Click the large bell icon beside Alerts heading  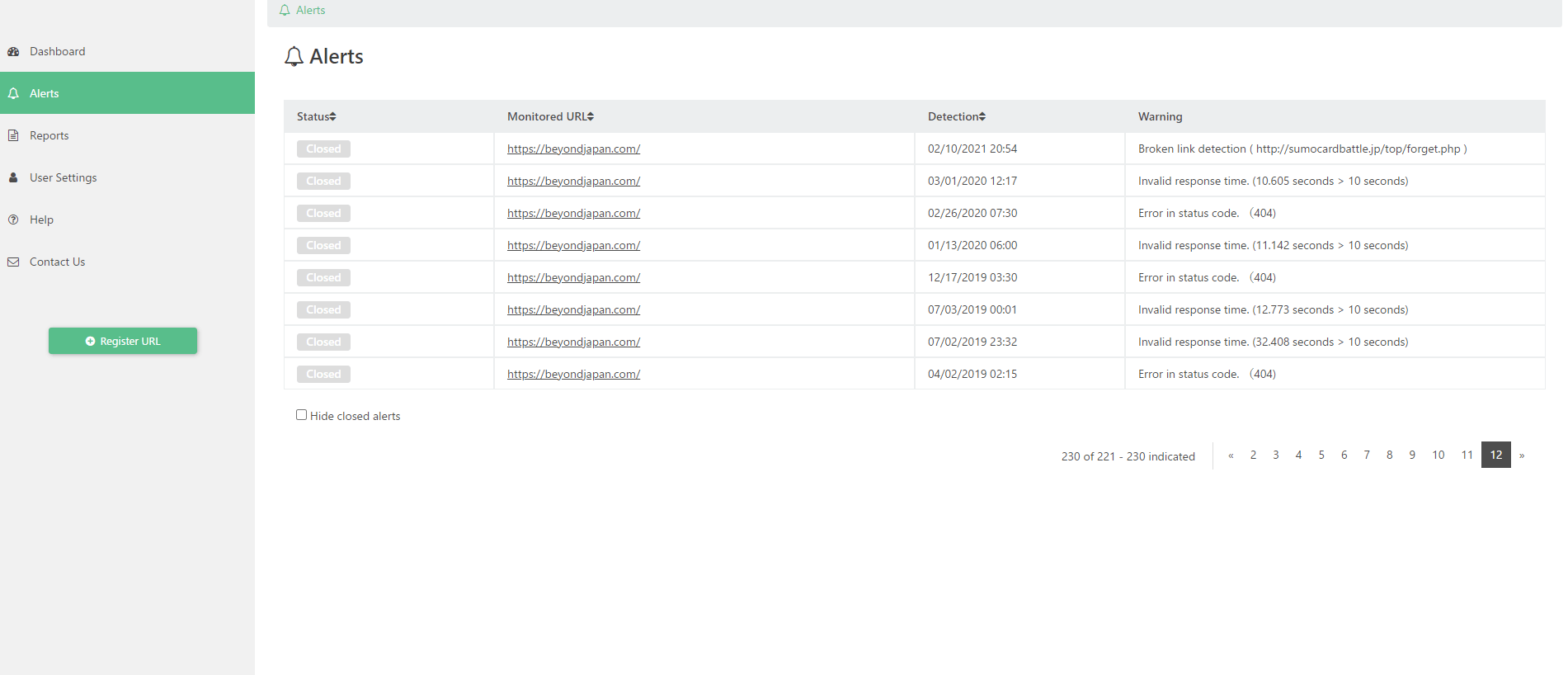pyautogui.click(x=294, y=56)
